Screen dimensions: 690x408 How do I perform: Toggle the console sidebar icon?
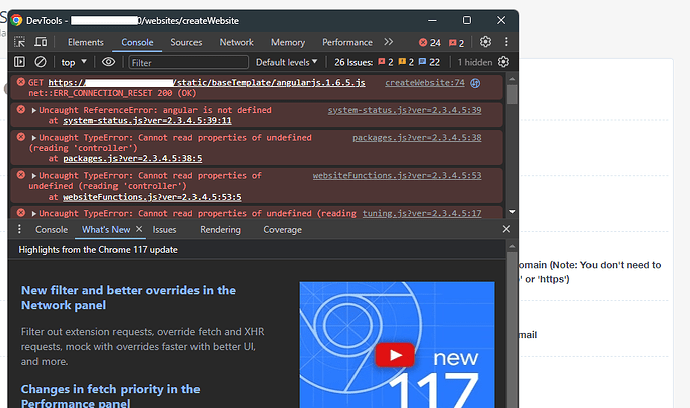19,62
